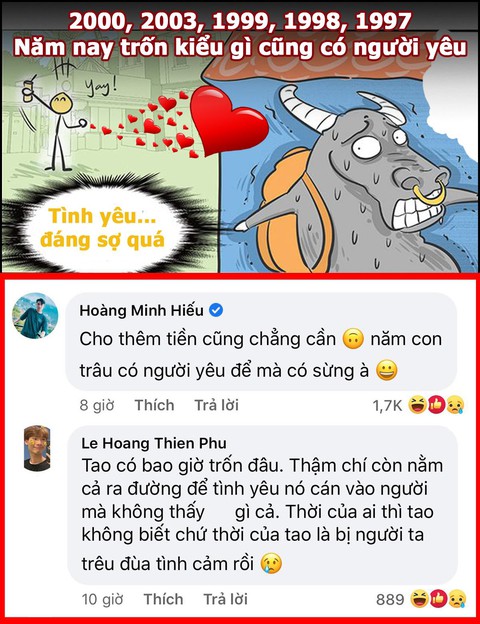Click the sad reaction on first comment
The width and height of the screenshot is (480, 624).
point(455,405)
